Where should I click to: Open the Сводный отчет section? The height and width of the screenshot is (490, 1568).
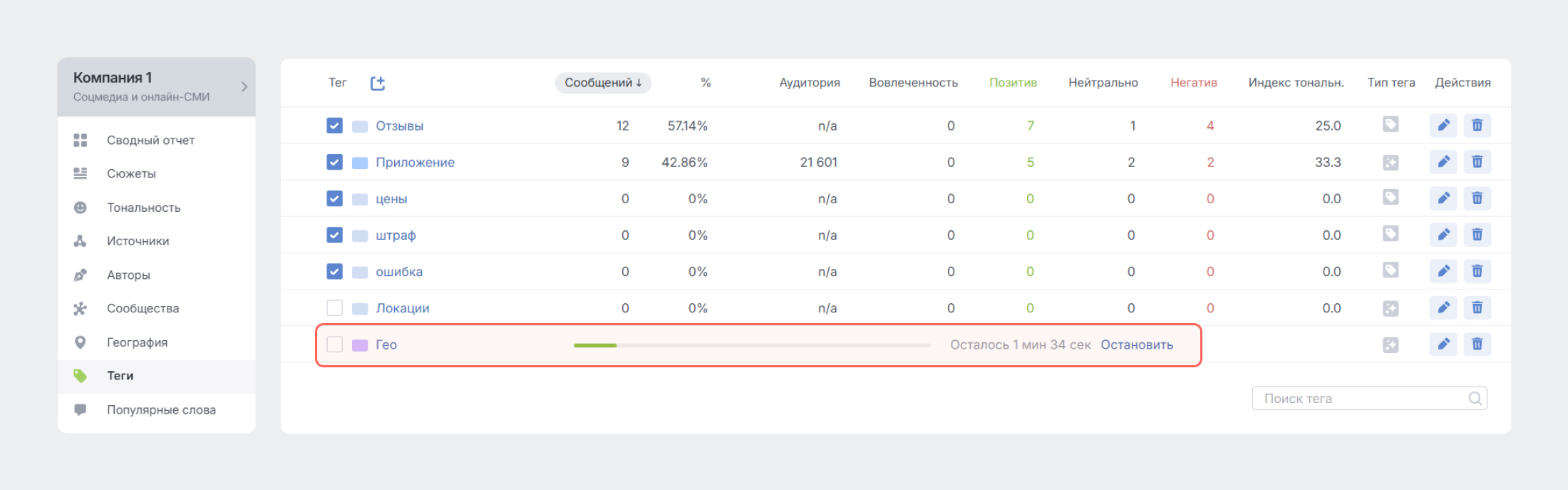[150, 141]
